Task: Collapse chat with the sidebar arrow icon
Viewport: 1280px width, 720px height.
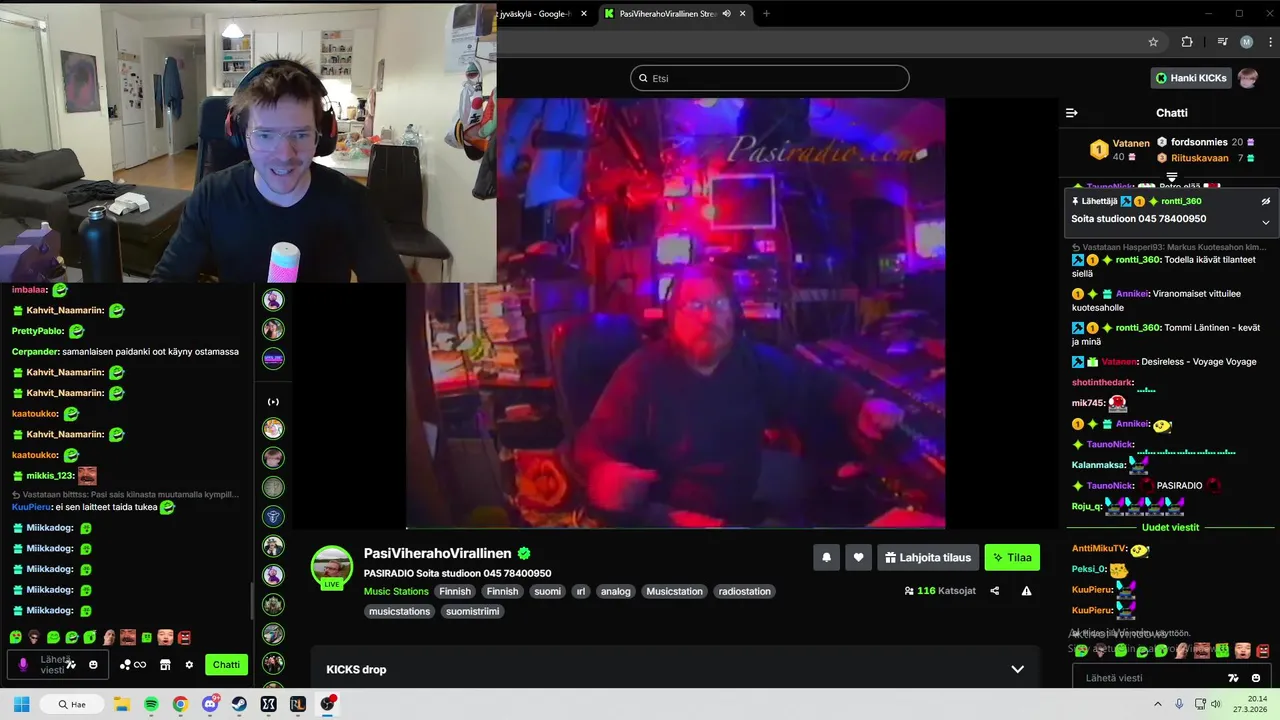Action: click(x=1071, y=113)
